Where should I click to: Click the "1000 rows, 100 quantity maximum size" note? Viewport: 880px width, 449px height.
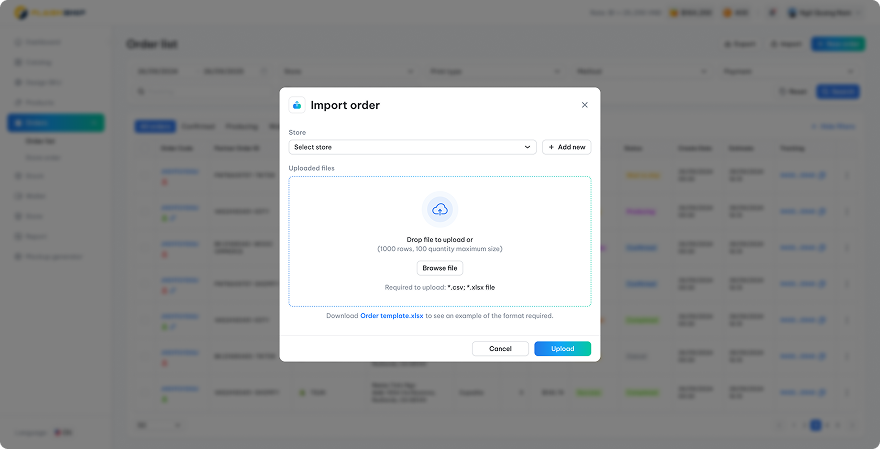(x=440, y=249)
